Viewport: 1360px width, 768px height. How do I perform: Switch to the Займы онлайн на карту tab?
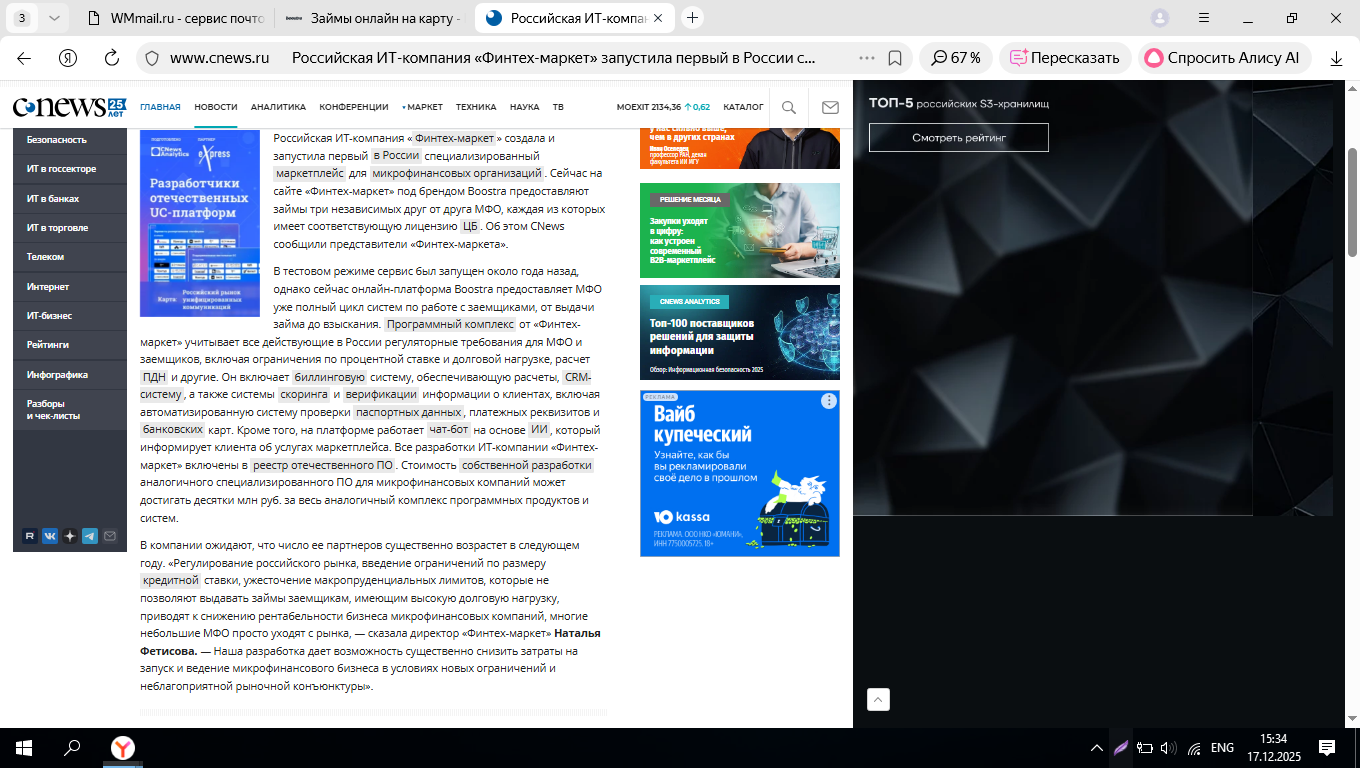[372, 18]
